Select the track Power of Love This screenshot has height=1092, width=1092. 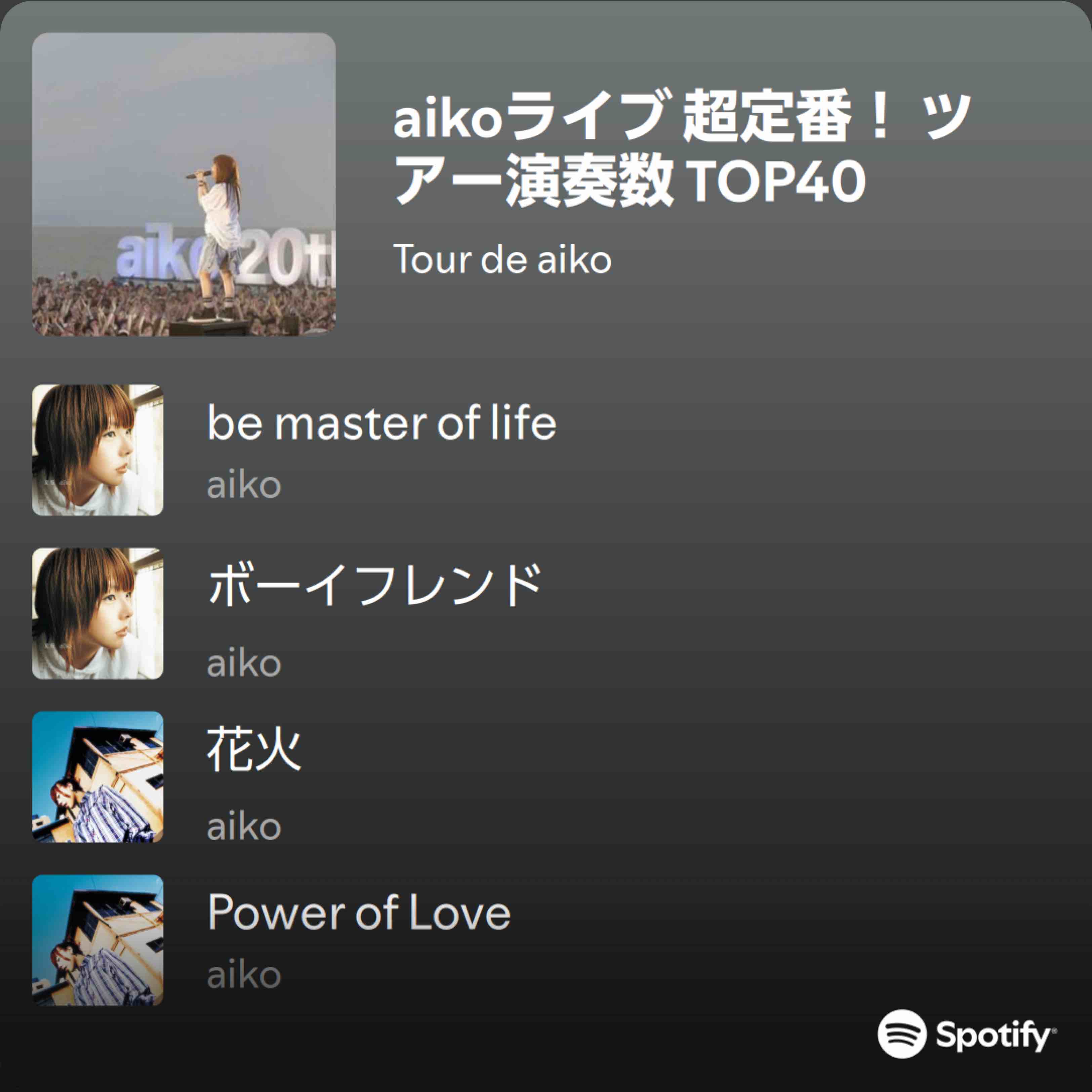tap(359, 912)
